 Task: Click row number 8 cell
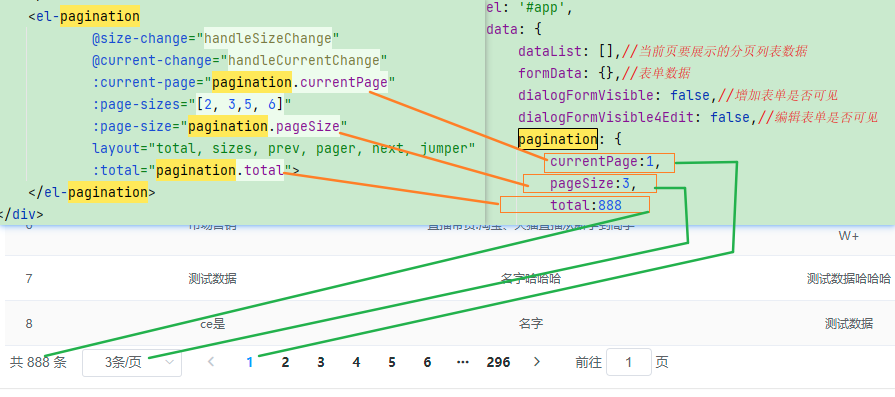(29, 324)
